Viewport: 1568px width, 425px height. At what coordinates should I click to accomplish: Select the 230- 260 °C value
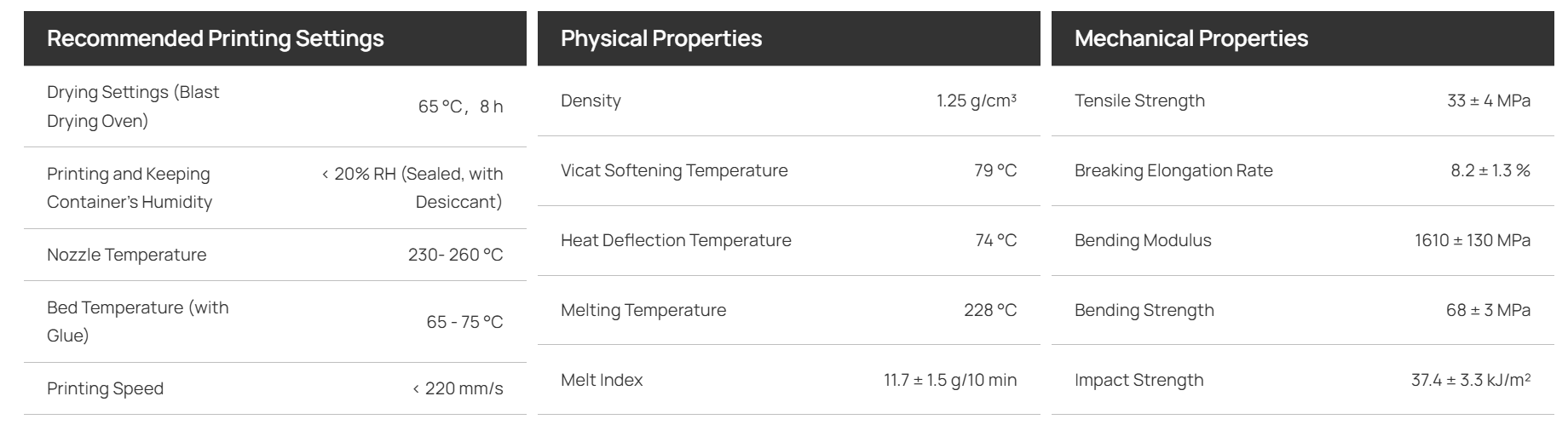pos(456,255)
